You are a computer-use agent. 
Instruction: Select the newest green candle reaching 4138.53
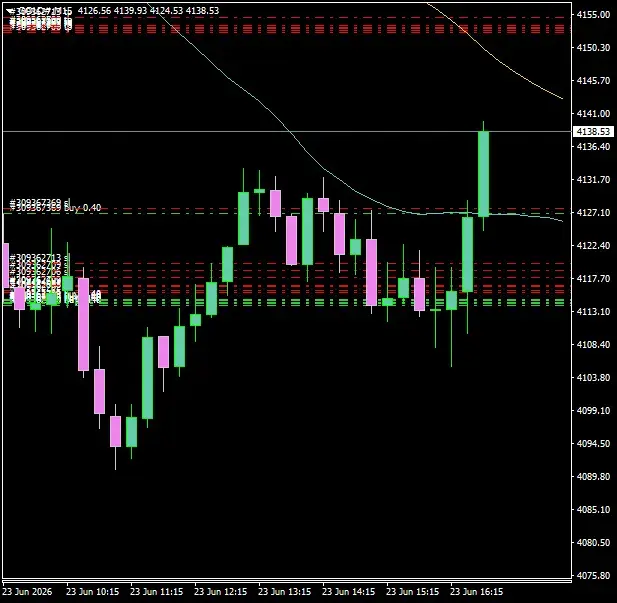pos(484,174)
